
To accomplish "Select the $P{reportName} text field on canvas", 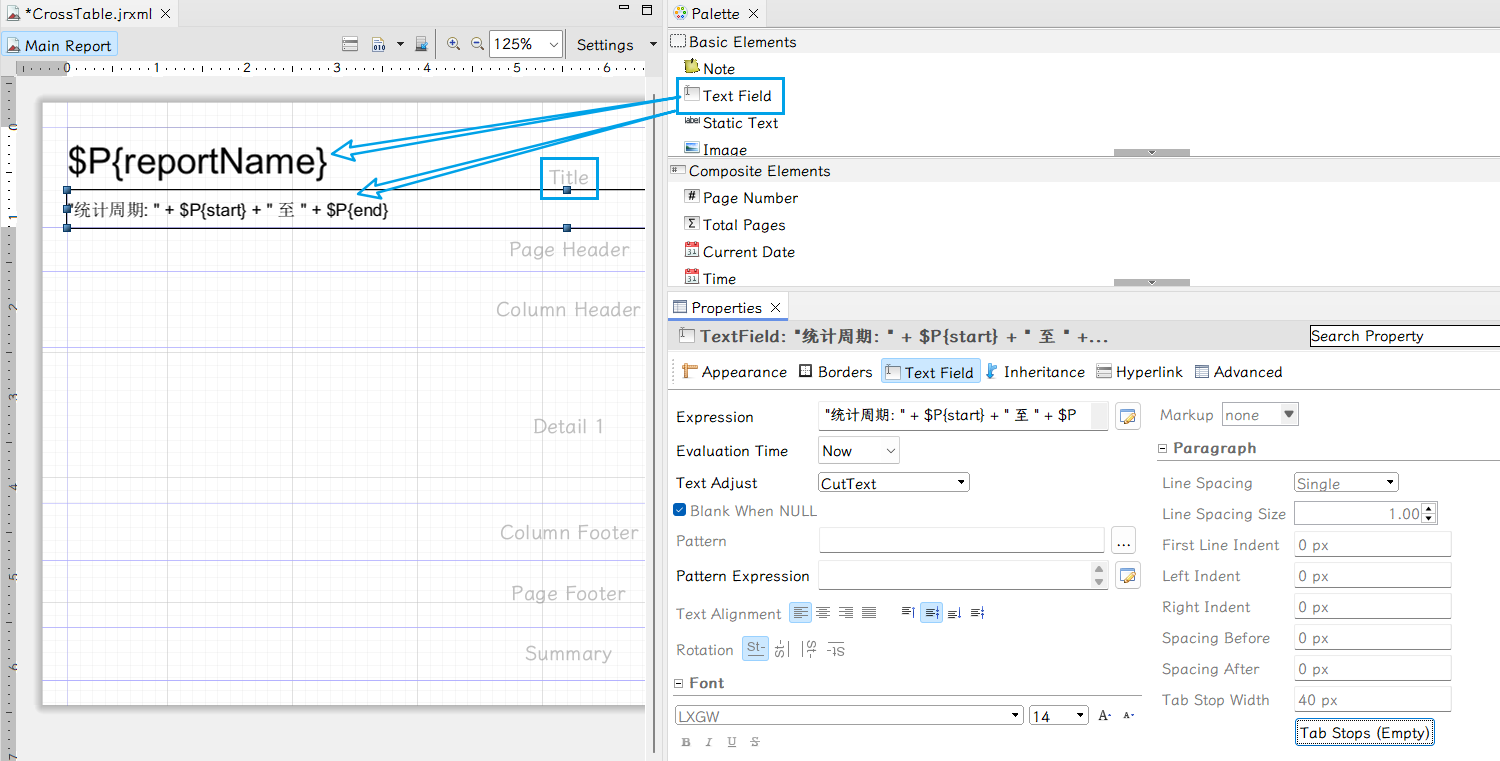I will [x=197, y=161].
